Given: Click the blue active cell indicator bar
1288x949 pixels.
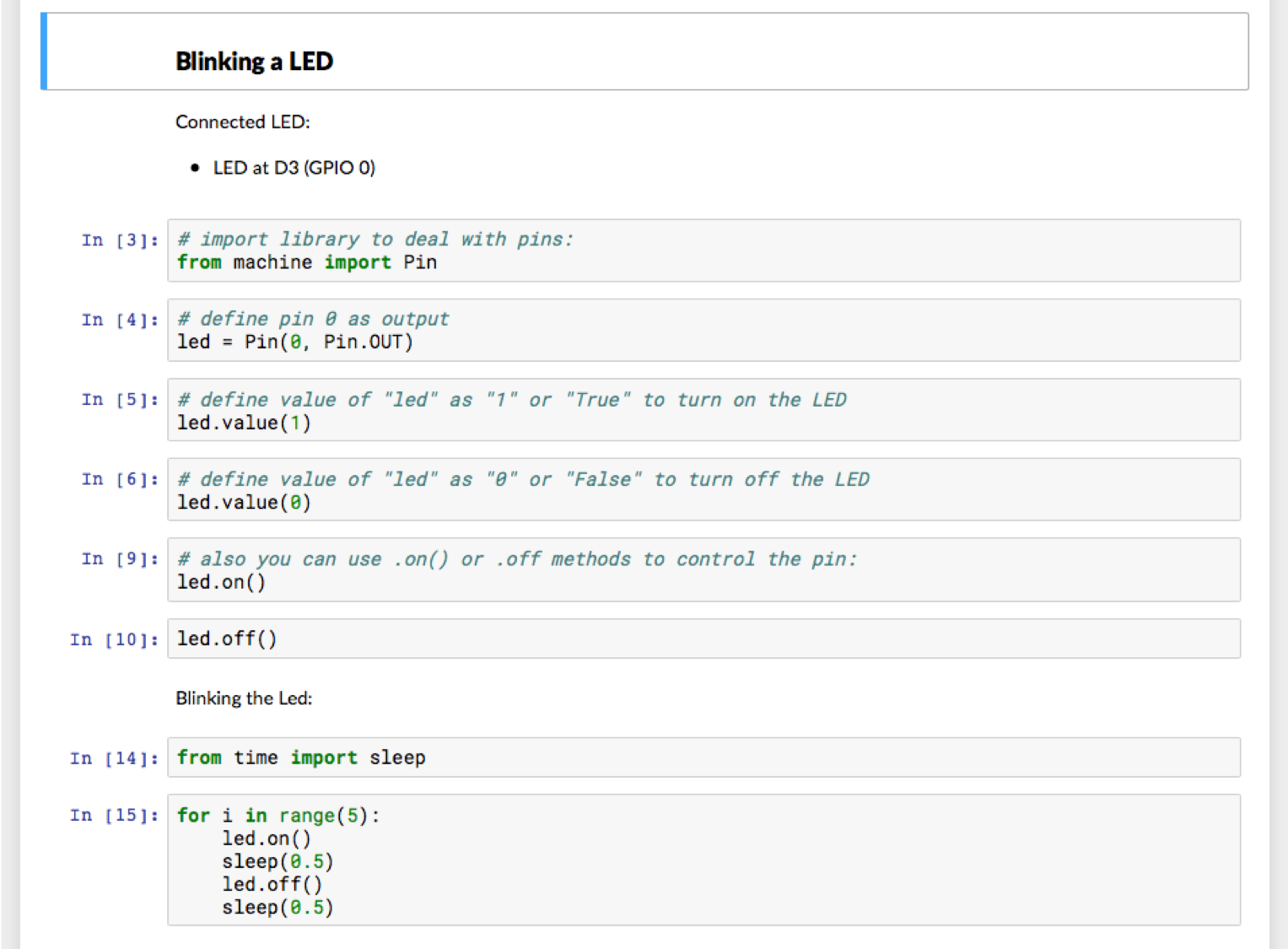Looking at the screenshot, I should pos(43,51).
